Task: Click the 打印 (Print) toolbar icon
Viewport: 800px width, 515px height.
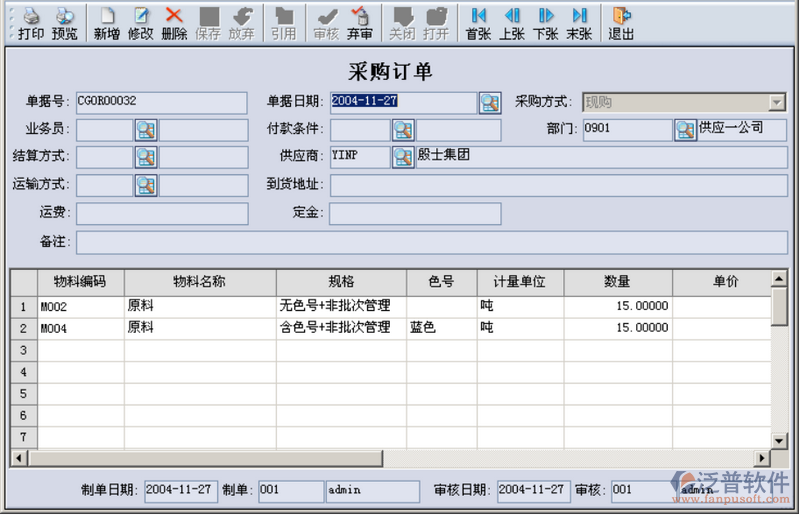Action: 31,22
